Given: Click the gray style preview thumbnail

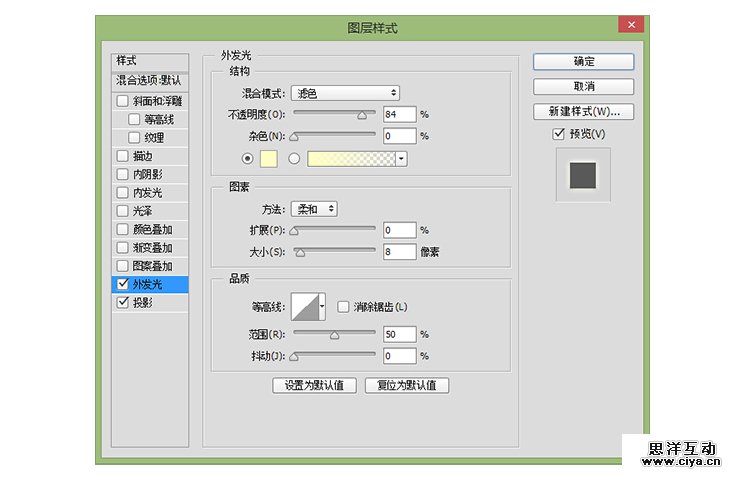Looking at the screenshot, I should tap(582, 175).
